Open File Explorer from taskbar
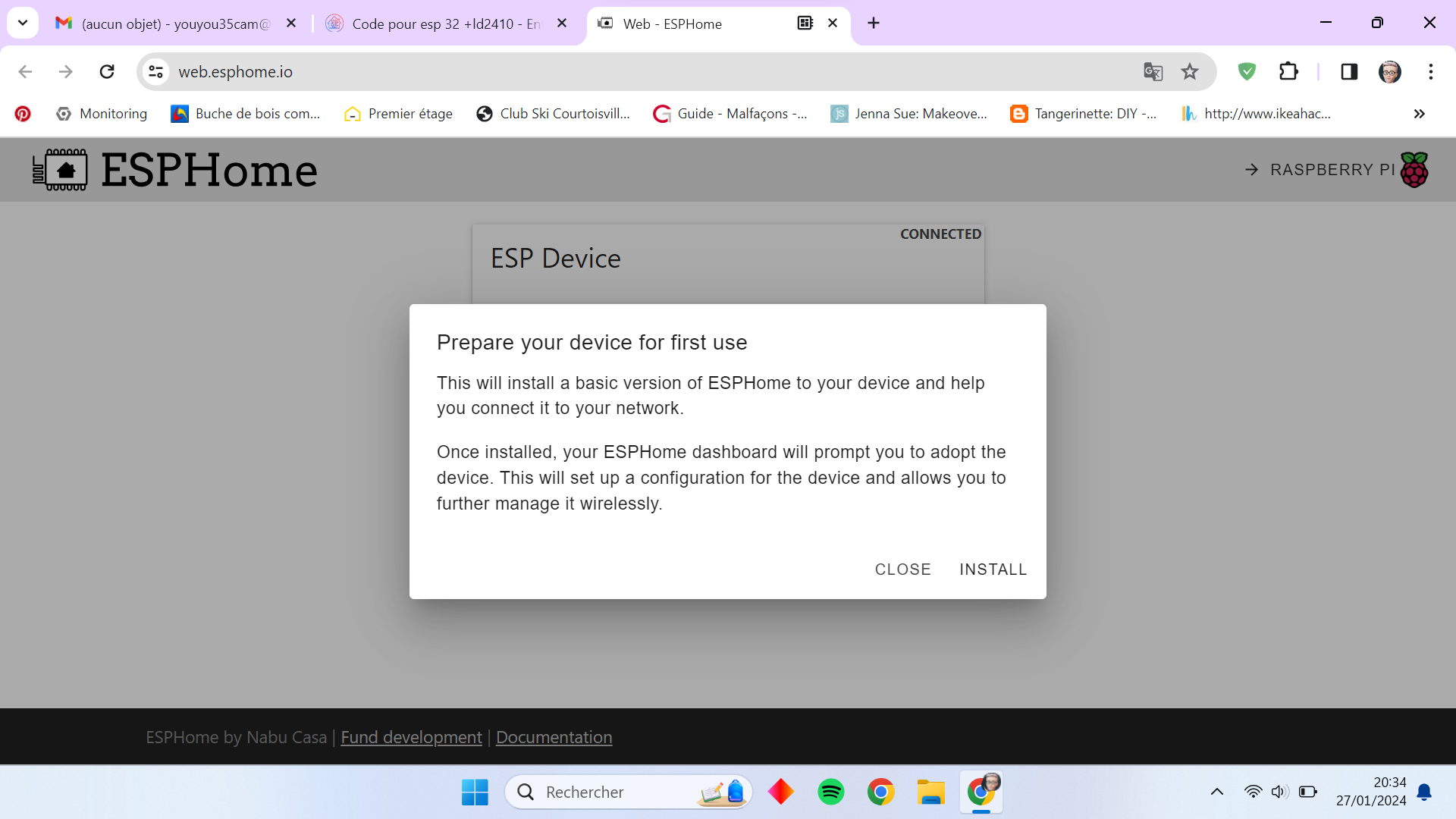This screenshot has height=819, width=1456. tap(931, 792)
